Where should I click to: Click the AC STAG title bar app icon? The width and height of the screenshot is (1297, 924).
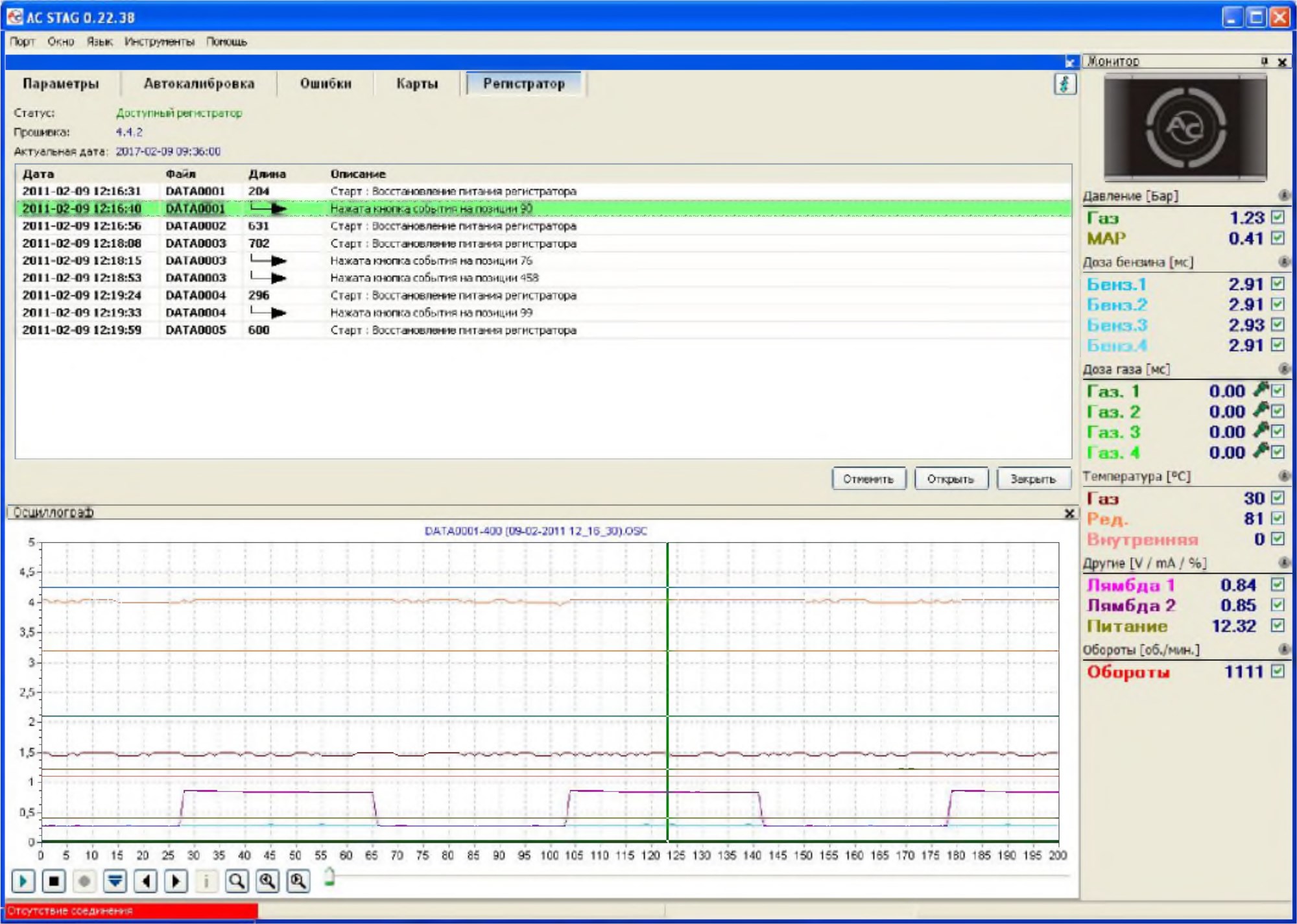tap(15, 17)
